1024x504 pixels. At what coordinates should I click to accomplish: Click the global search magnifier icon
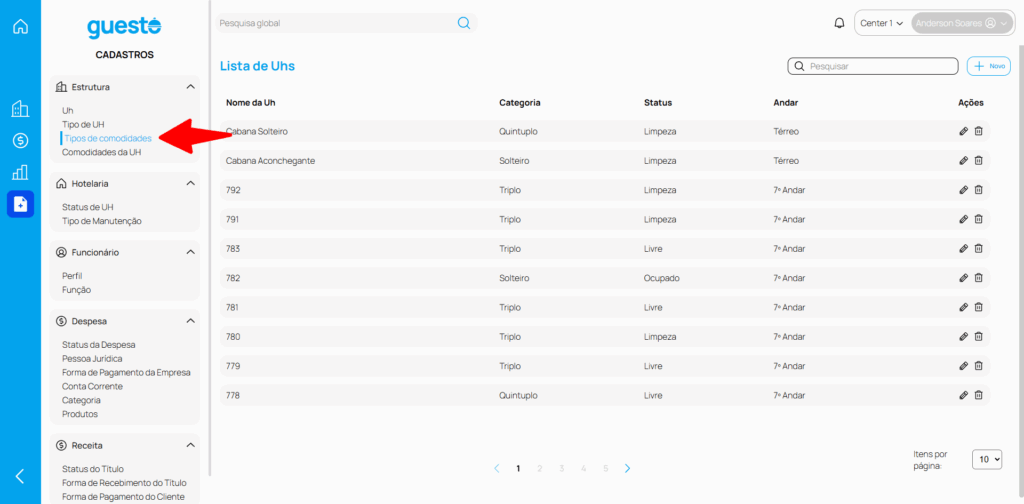(464, 23)
